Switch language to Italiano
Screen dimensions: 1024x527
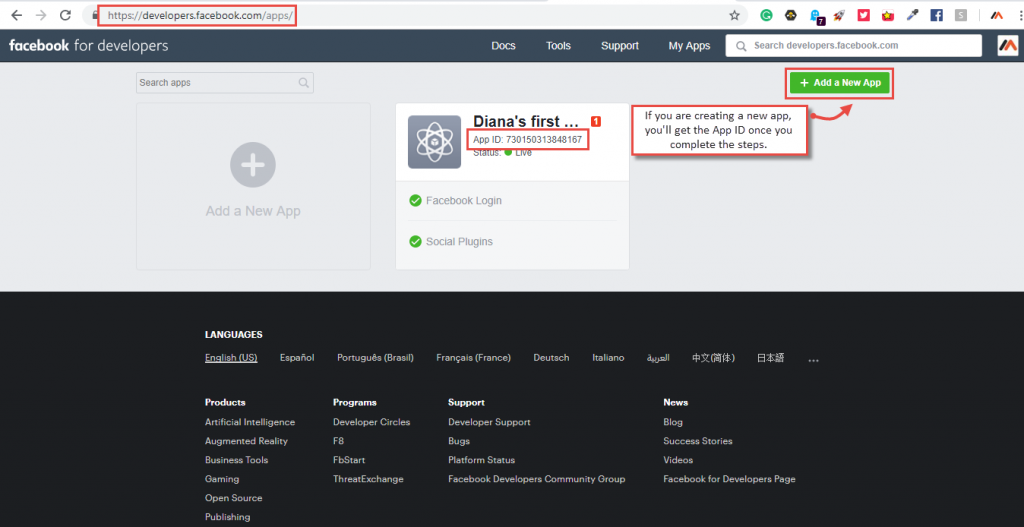click(608, 358)
